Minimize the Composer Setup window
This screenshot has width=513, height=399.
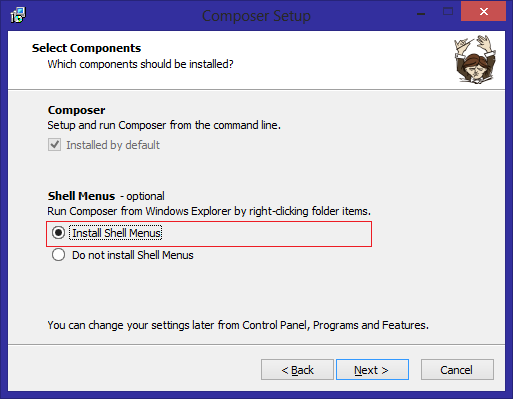coord(421,14)
